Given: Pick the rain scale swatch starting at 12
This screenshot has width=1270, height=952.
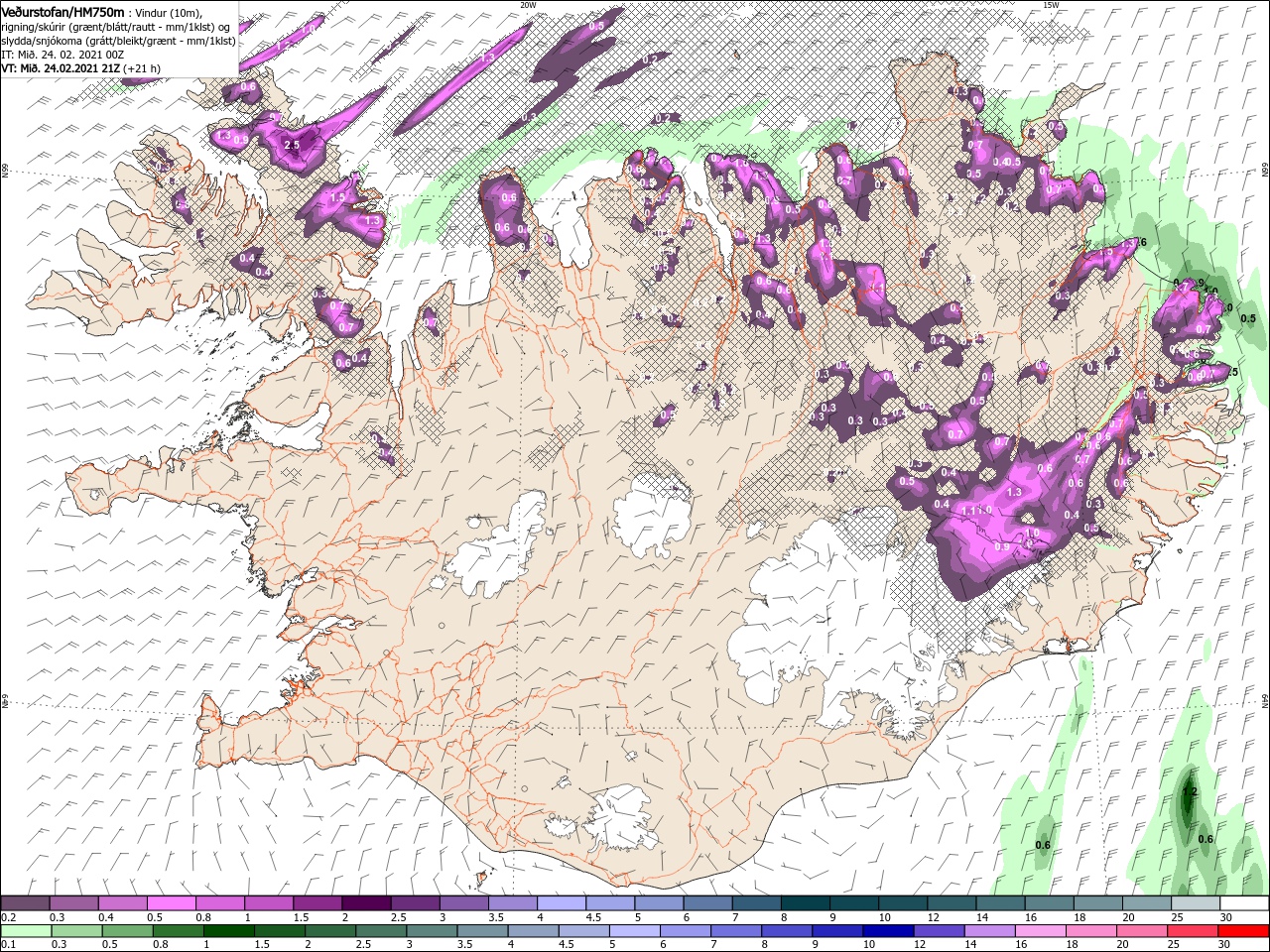Looking at the screenshot, I should tap(940, 931).
